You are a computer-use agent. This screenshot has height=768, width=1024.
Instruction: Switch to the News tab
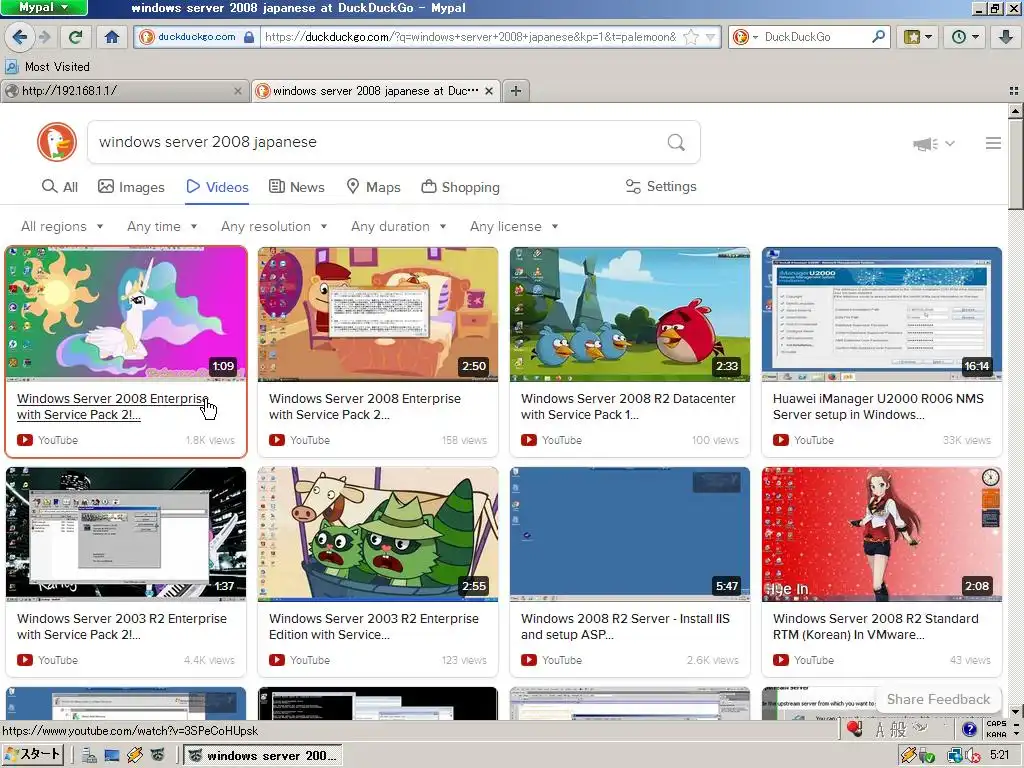pos(296,187)
